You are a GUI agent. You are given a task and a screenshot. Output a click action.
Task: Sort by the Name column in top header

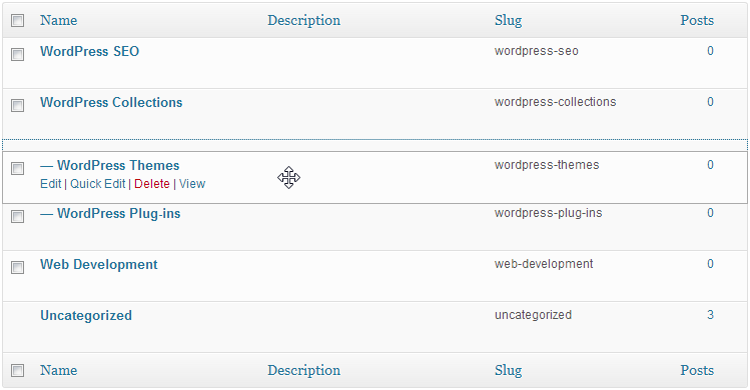pyautogui.click(x=58, y=20)
